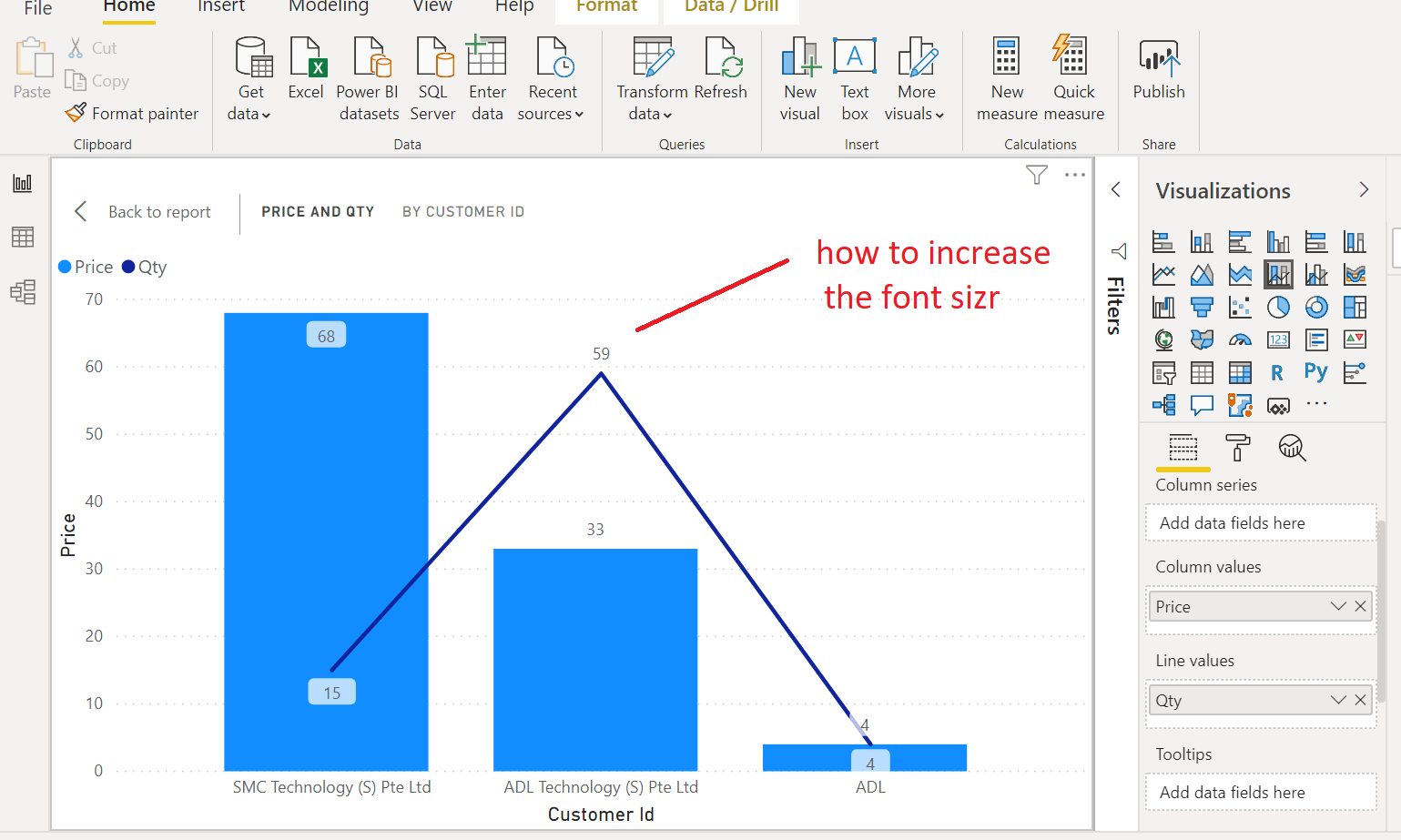Click the filter funnel icon above the chart
1401x840 pixels.
point(1036,175)
